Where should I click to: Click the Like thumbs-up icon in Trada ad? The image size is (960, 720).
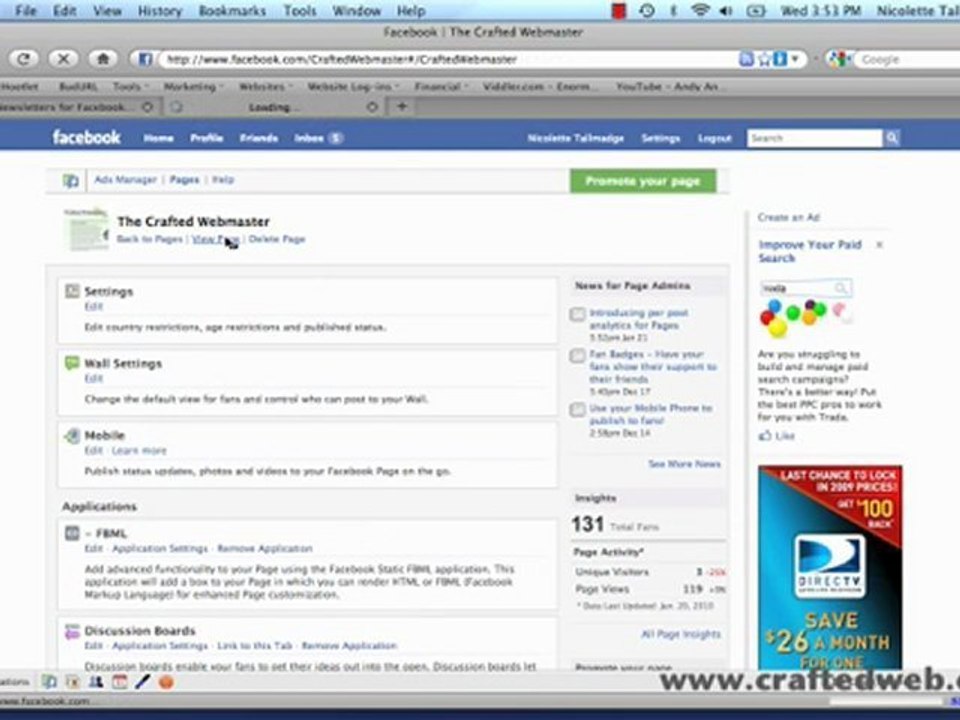[765, 436]
